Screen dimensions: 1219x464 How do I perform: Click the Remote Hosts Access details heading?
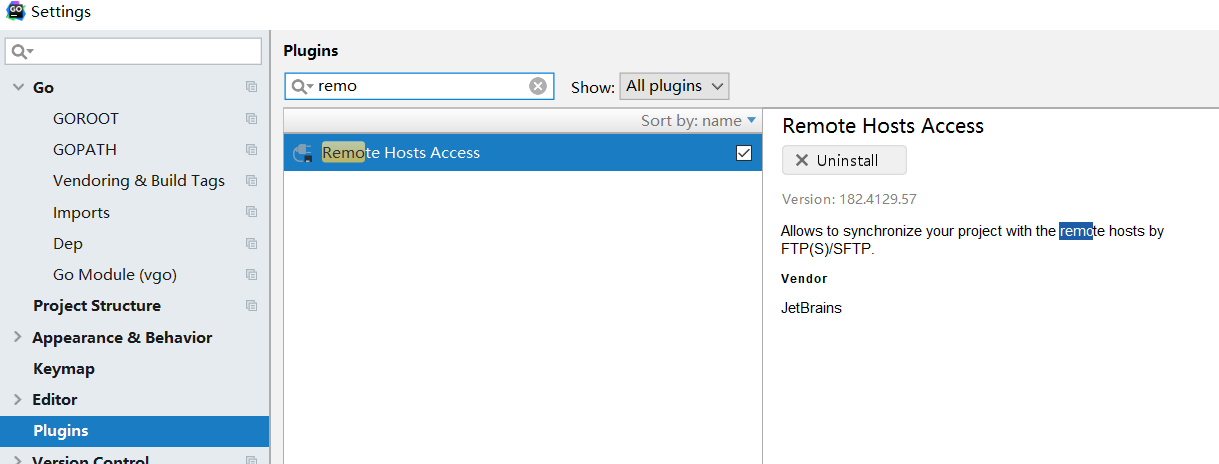[883, 126]
